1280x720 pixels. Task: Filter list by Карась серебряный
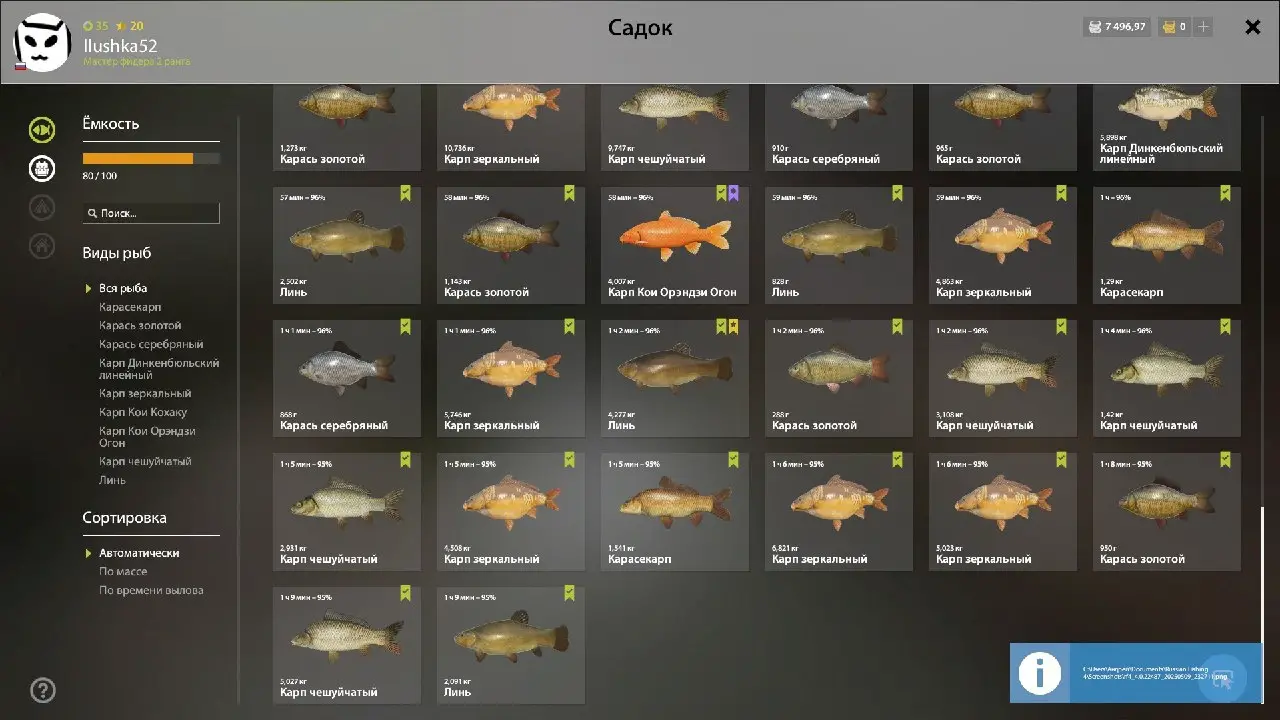(x=151, y=345)
